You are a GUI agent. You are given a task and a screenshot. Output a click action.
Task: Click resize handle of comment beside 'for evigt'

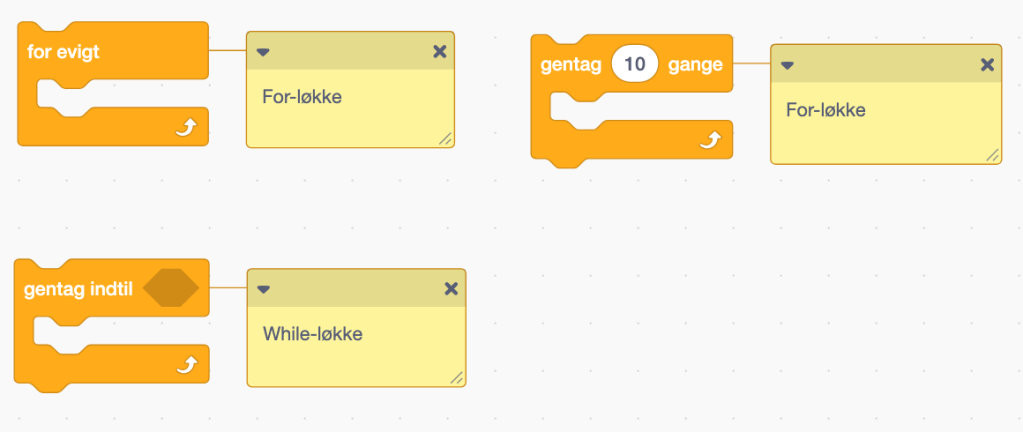coord(445,139)
